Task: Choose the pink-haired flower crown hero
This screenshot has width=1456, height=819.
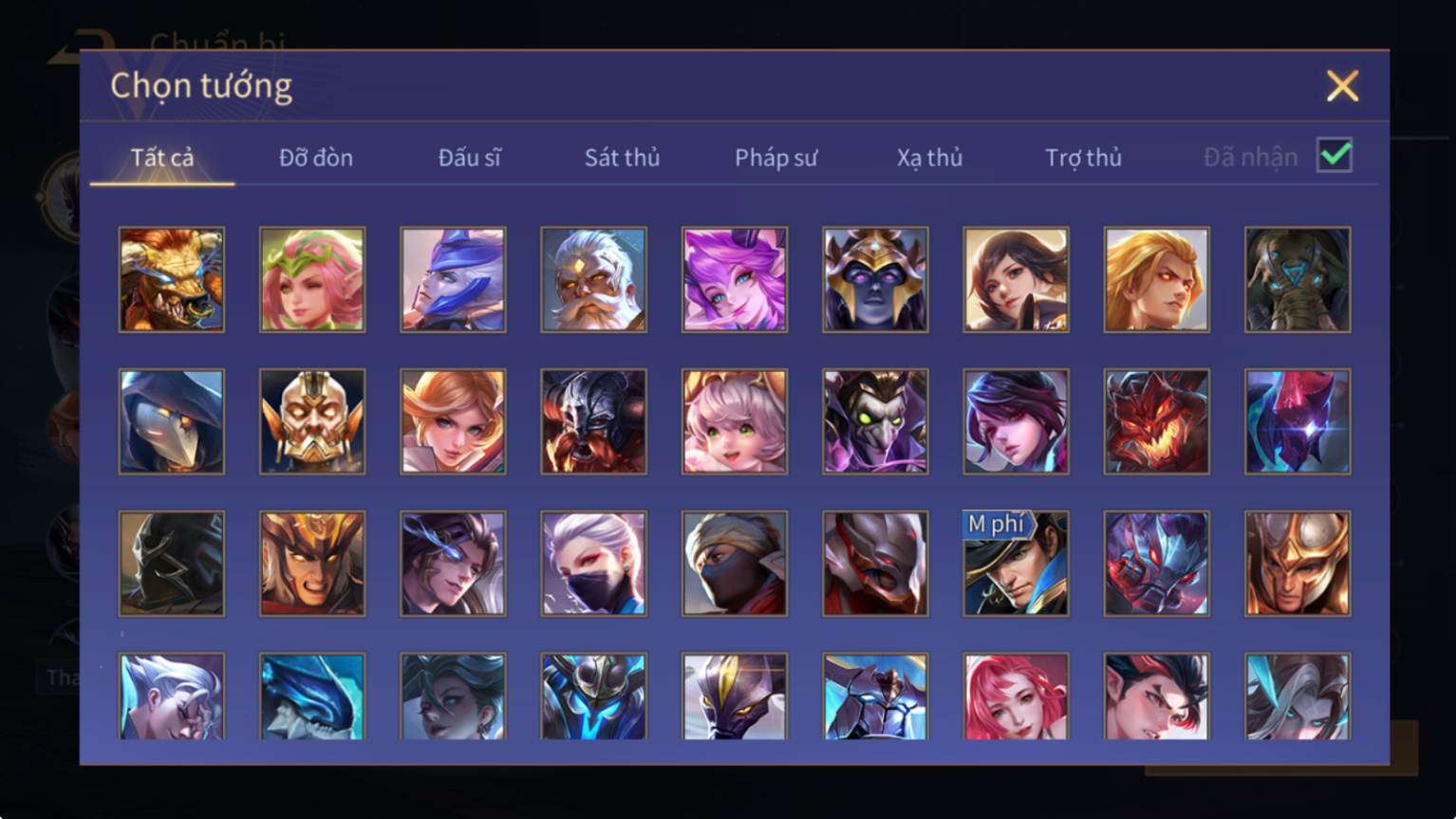Action: (312, 279)
